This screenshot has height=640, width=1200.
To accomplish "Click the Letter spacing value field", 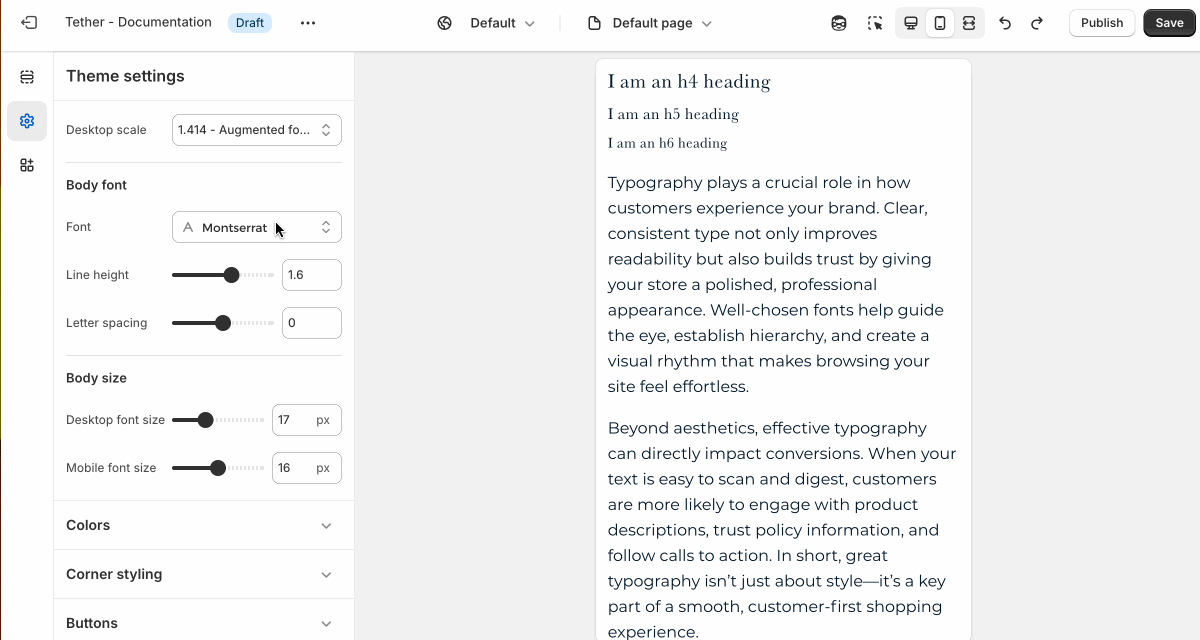I will pos(312,323).
